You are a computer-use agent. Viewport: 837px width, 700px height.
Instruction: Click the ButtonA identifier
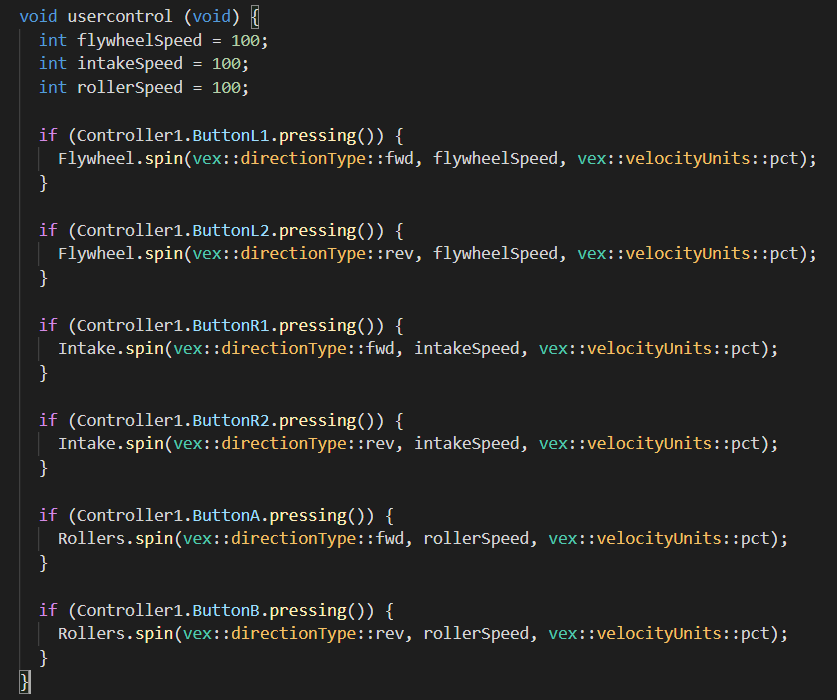pos(226,516)
